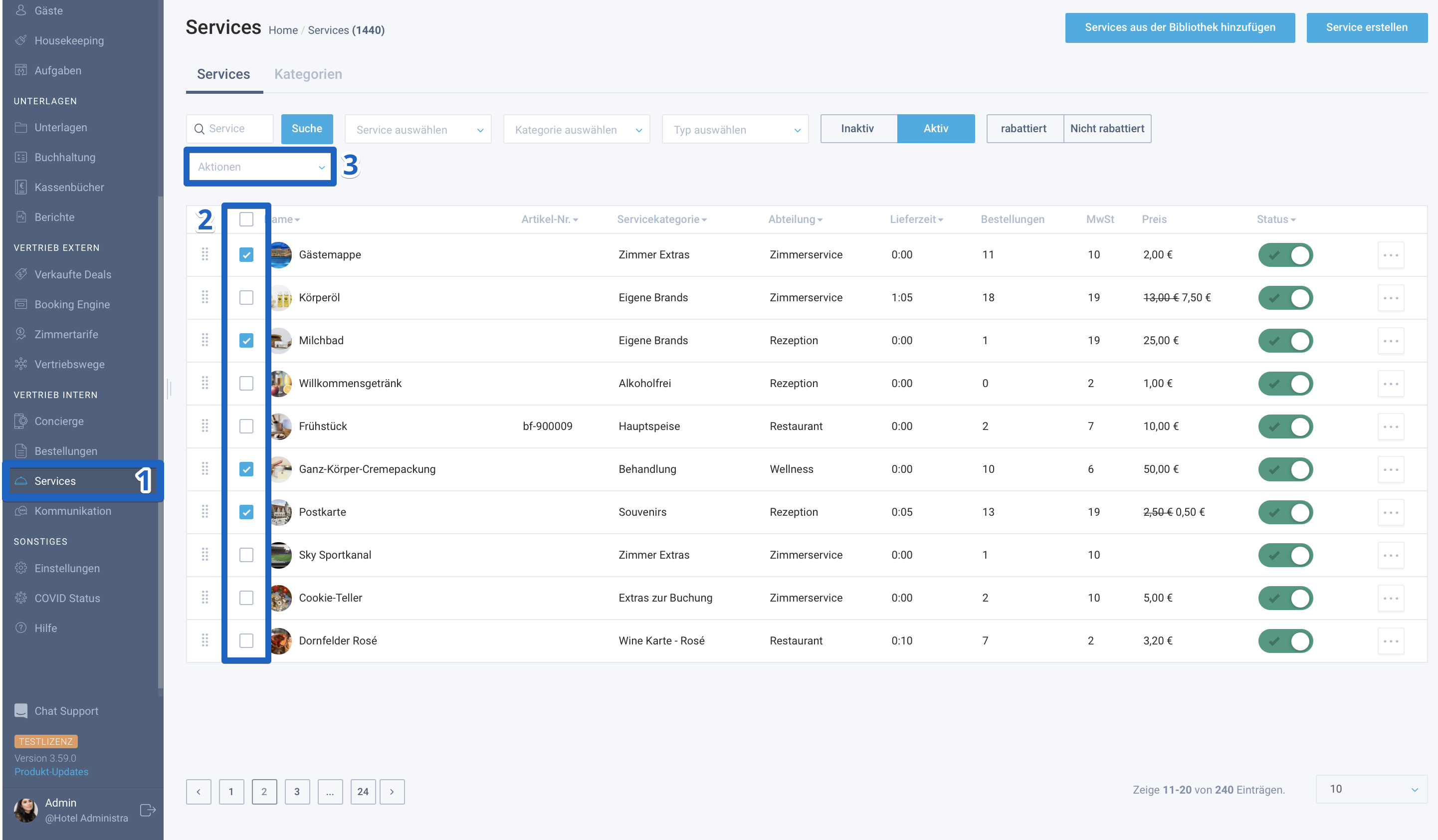Image resolution: width=1438 pixels, height=840 pixels.
Task: Expand the Aktionen dropdown
Action: [x=260, y=167]
